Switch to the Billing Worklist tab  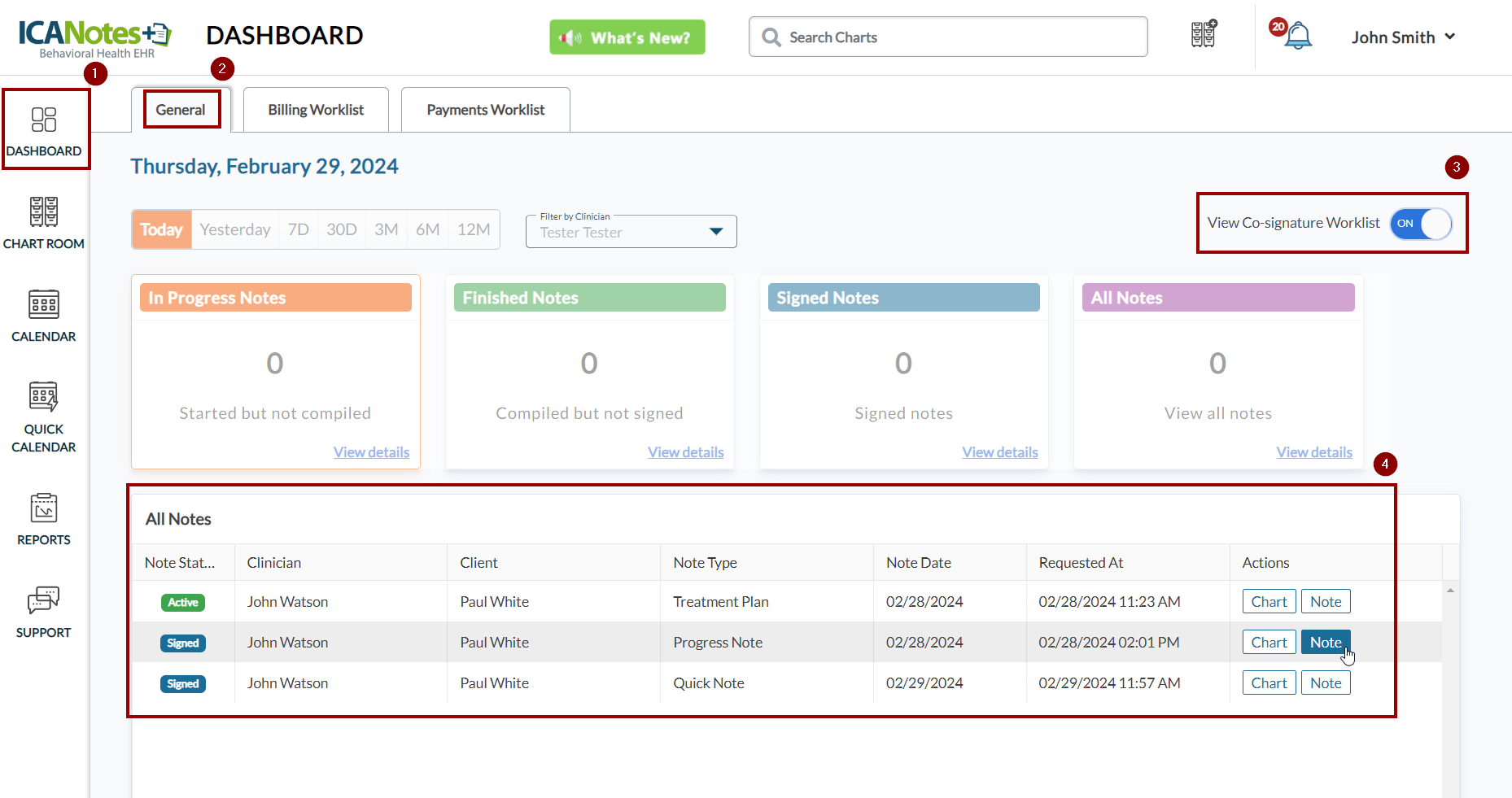[316, 110]
